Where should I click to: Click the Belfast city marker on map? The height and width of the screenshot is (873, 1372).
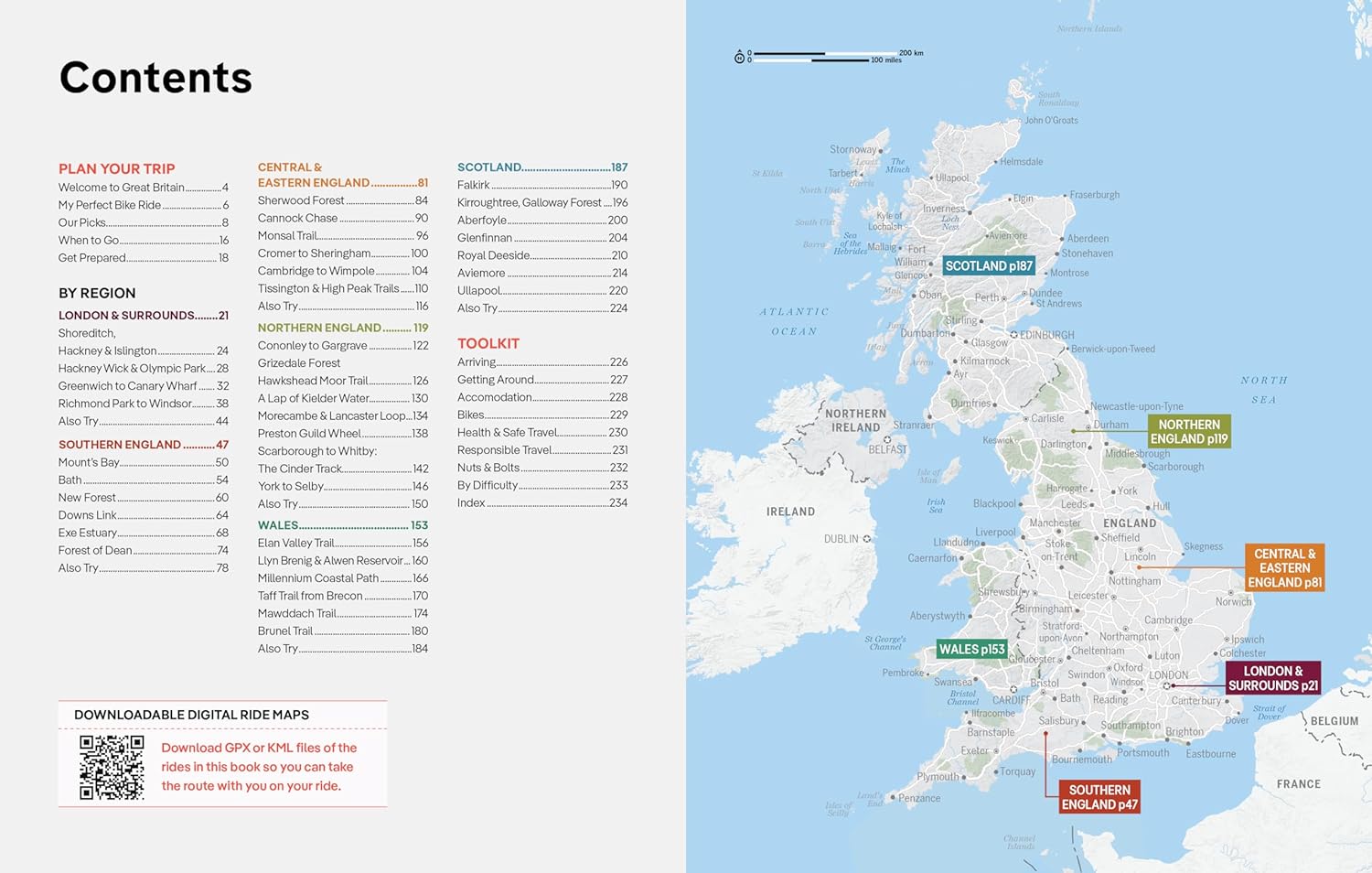[x=886, y=439]
